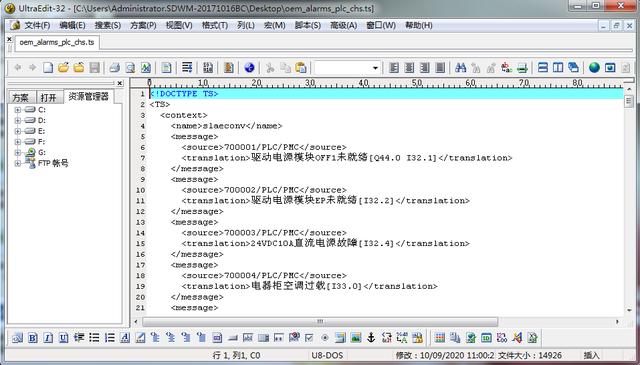
Task: Click the editor scroll down arrow
Action: pyautogui.click(x=629, y=310)
